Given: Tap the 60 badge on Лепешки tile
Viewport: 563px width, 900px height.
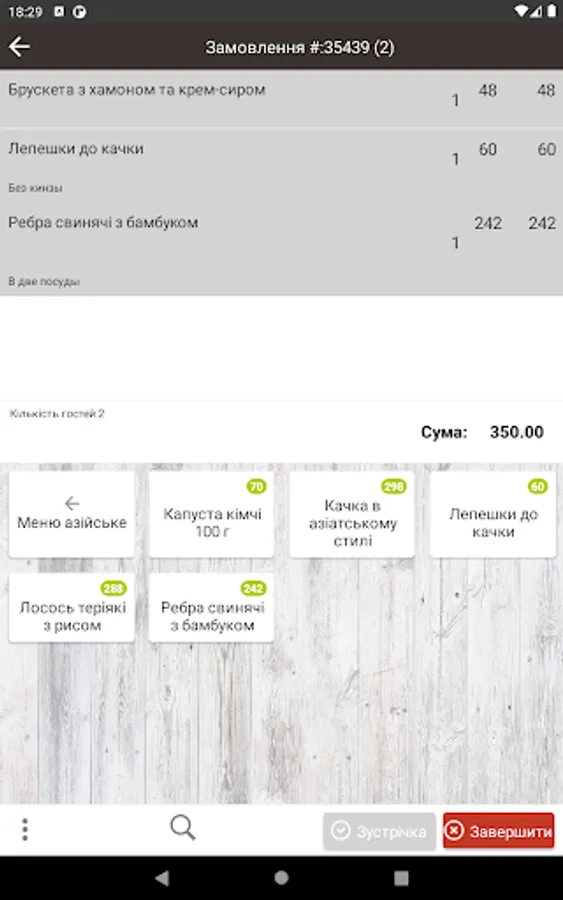Looking at the screenshot, I should (538, 486).
